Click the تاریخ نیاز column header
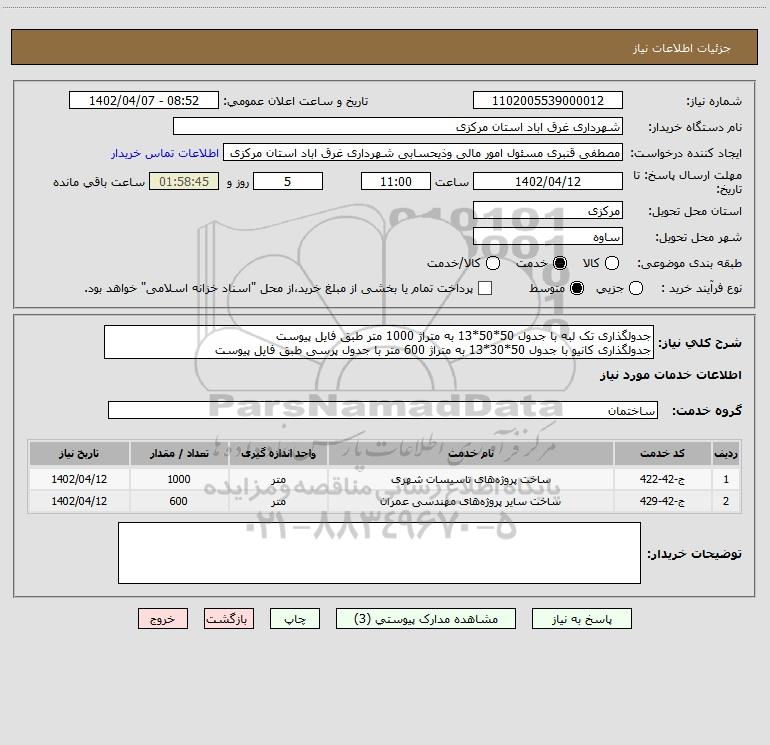The width and height of the screenshot is (770, 745). 79,453
